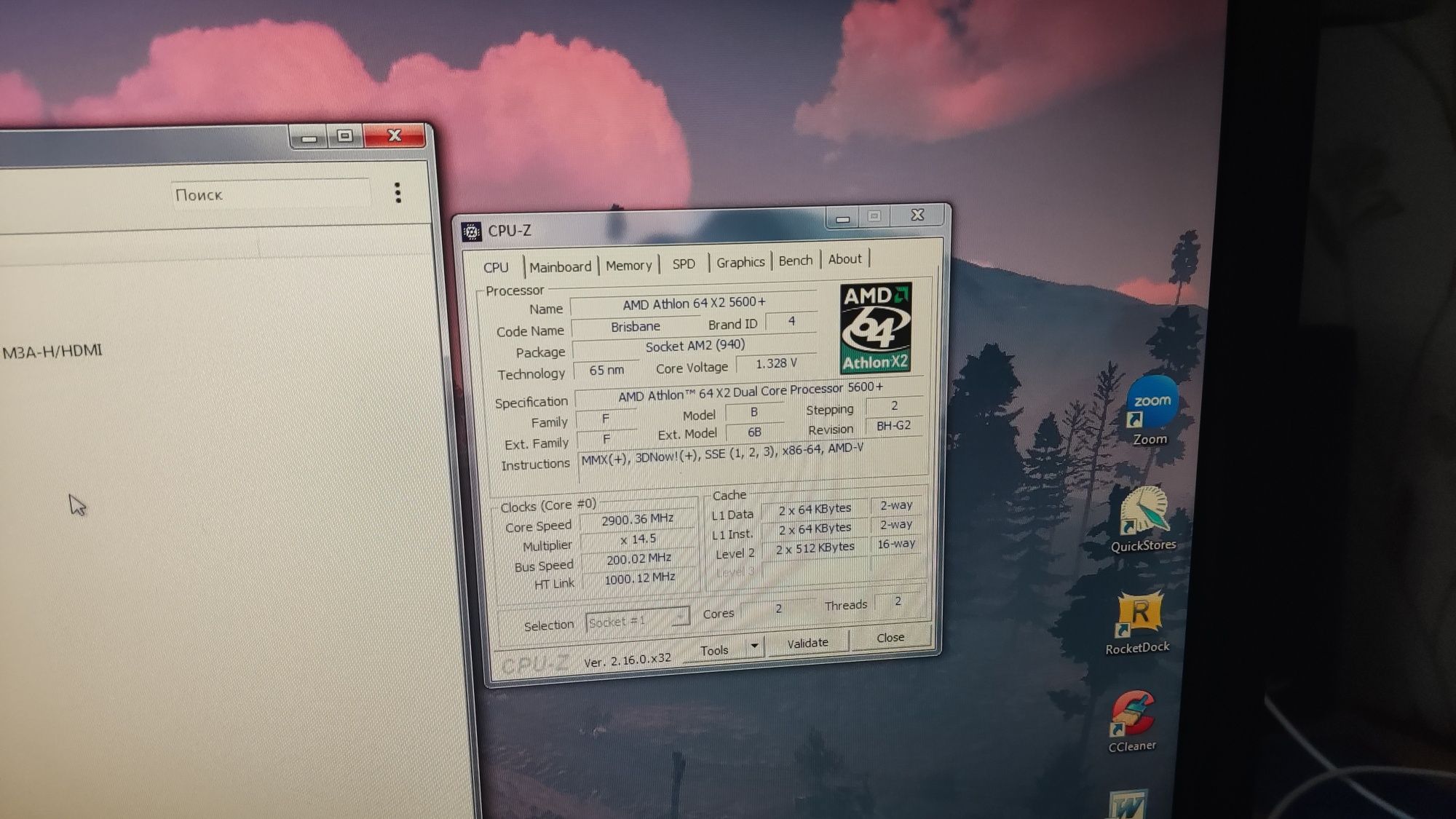This screenshot has width=1456, height=819.
Task: Open the Tools dropdown arrow
Action: pos(754,646)
